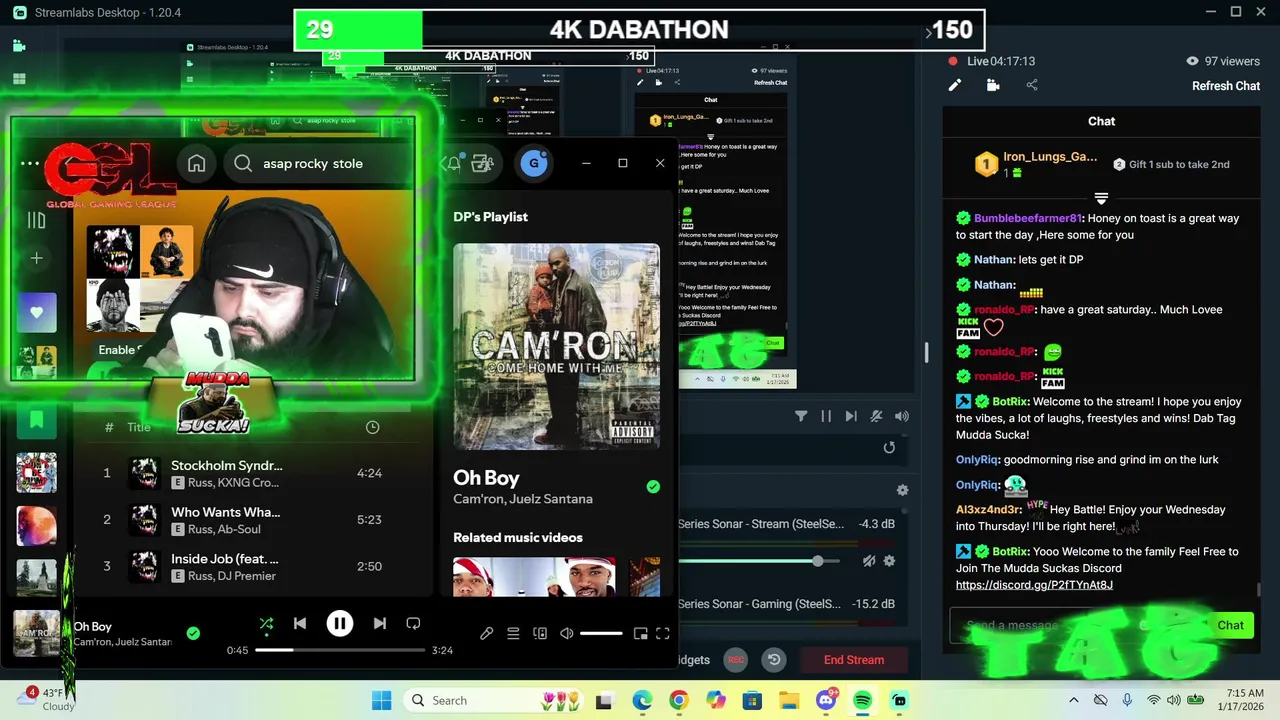Open Iron_Lungs_Ga... leaderboard entry
Screen dimensions: 1280x720
point(1036,164)
